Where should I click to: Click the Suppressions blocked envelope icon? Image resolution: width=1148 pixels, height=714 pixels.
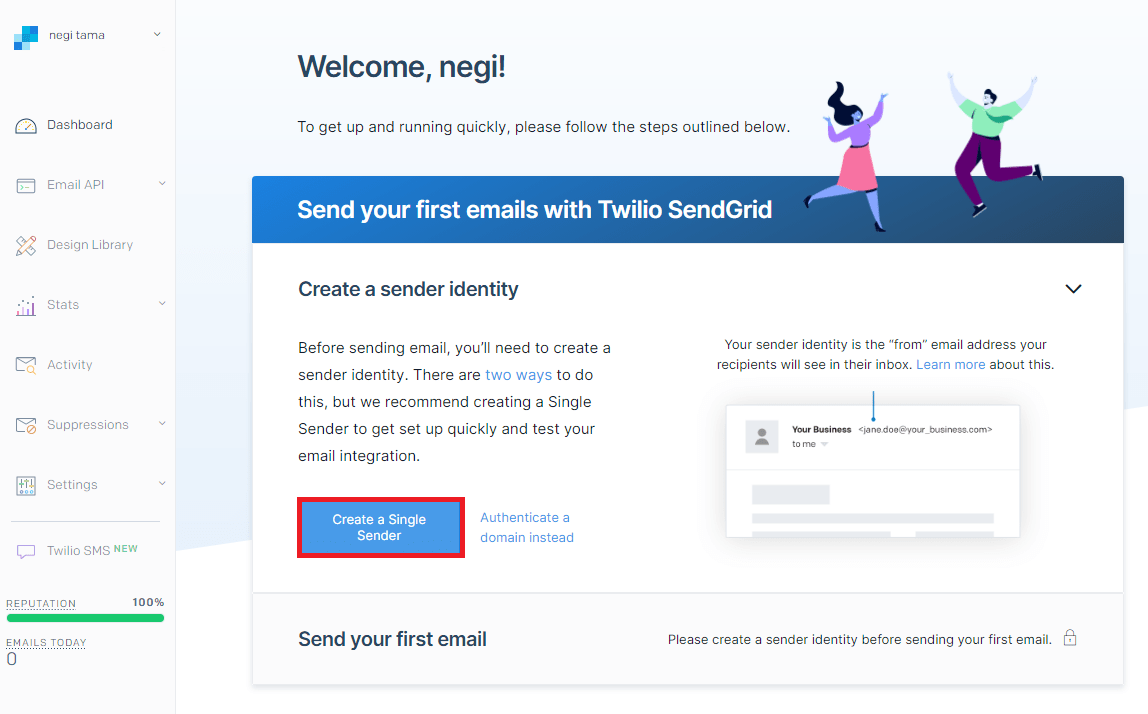(x=26, y=425)
